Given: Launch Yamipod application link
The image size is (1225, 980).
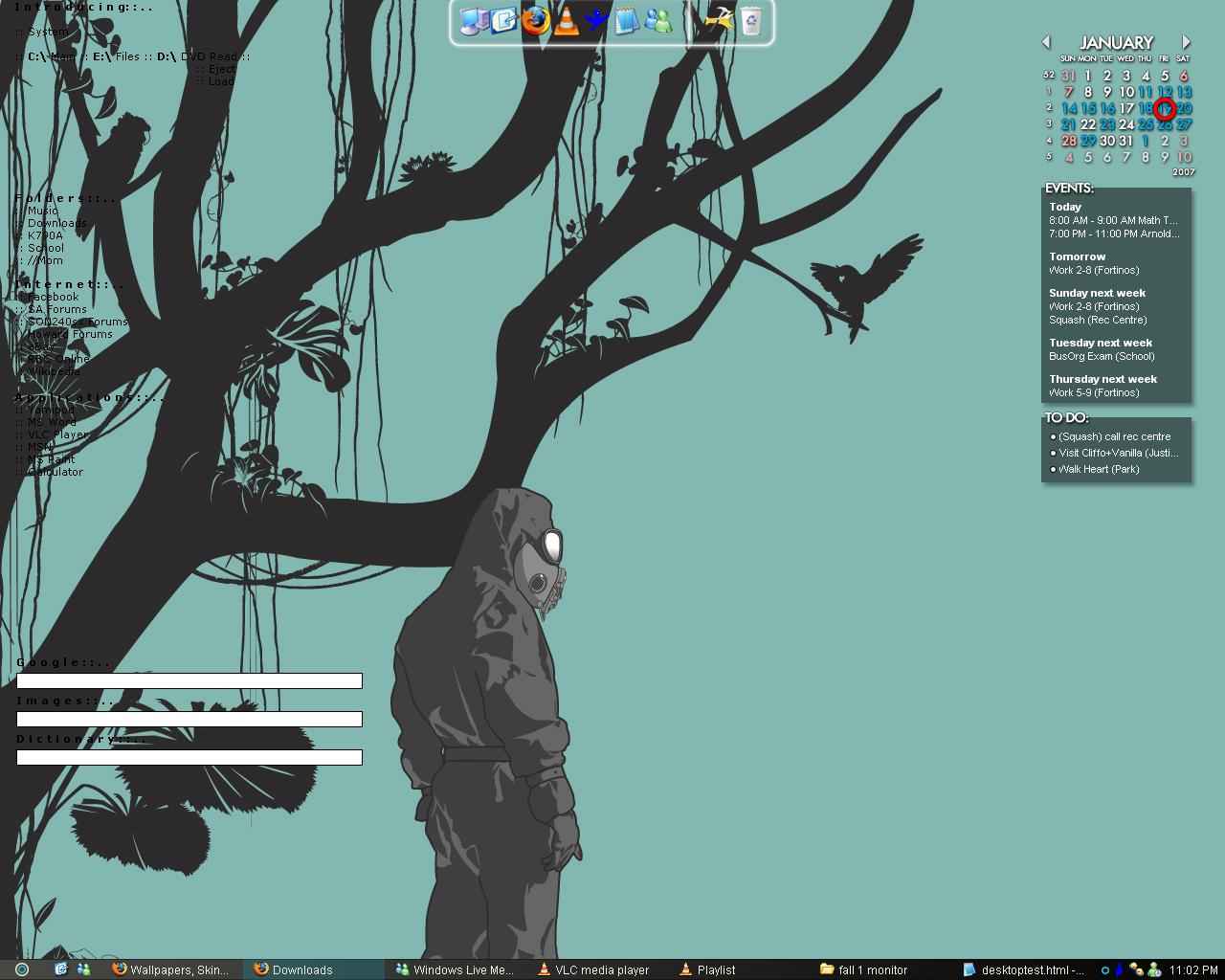Looking at the screenshot, I should click(51, 410).
